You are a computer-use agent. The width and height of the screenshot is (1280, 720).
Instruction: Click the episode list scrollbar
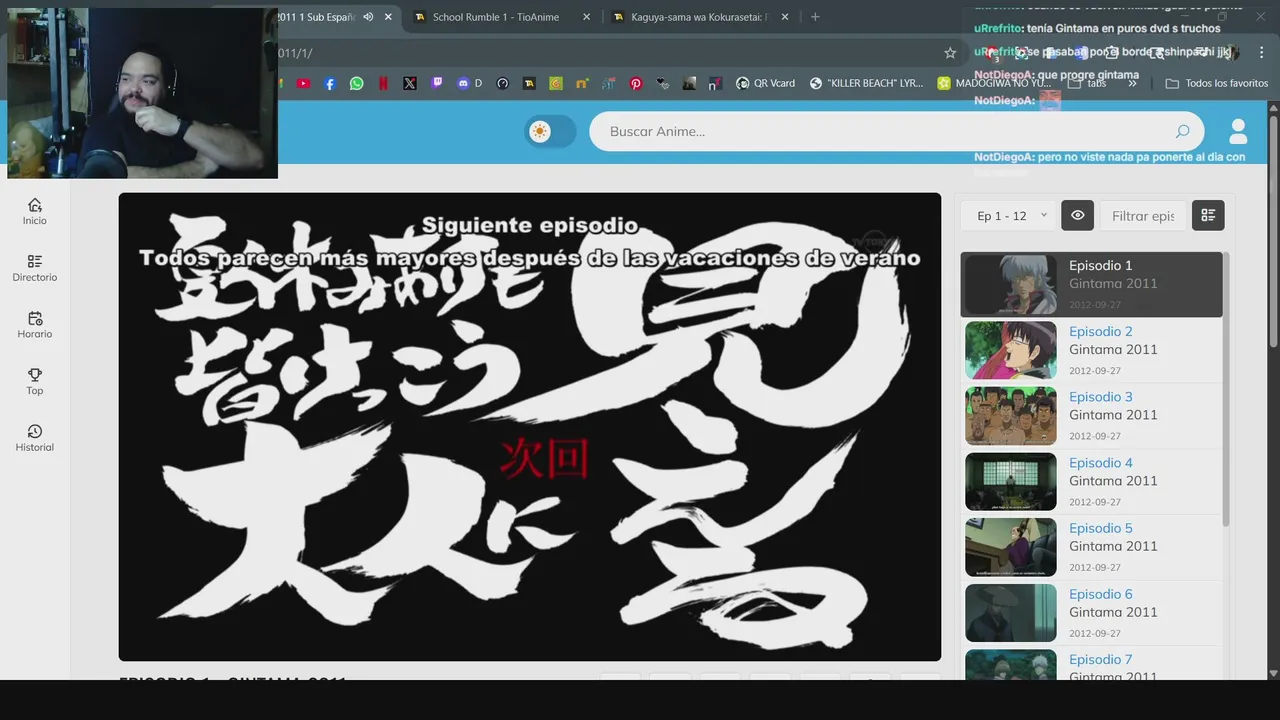(1226, 390)
